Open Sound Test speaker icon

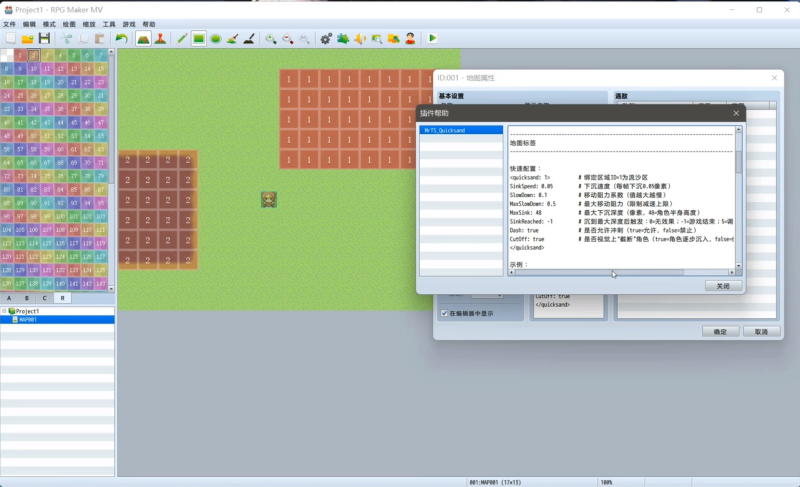point(360,38)
